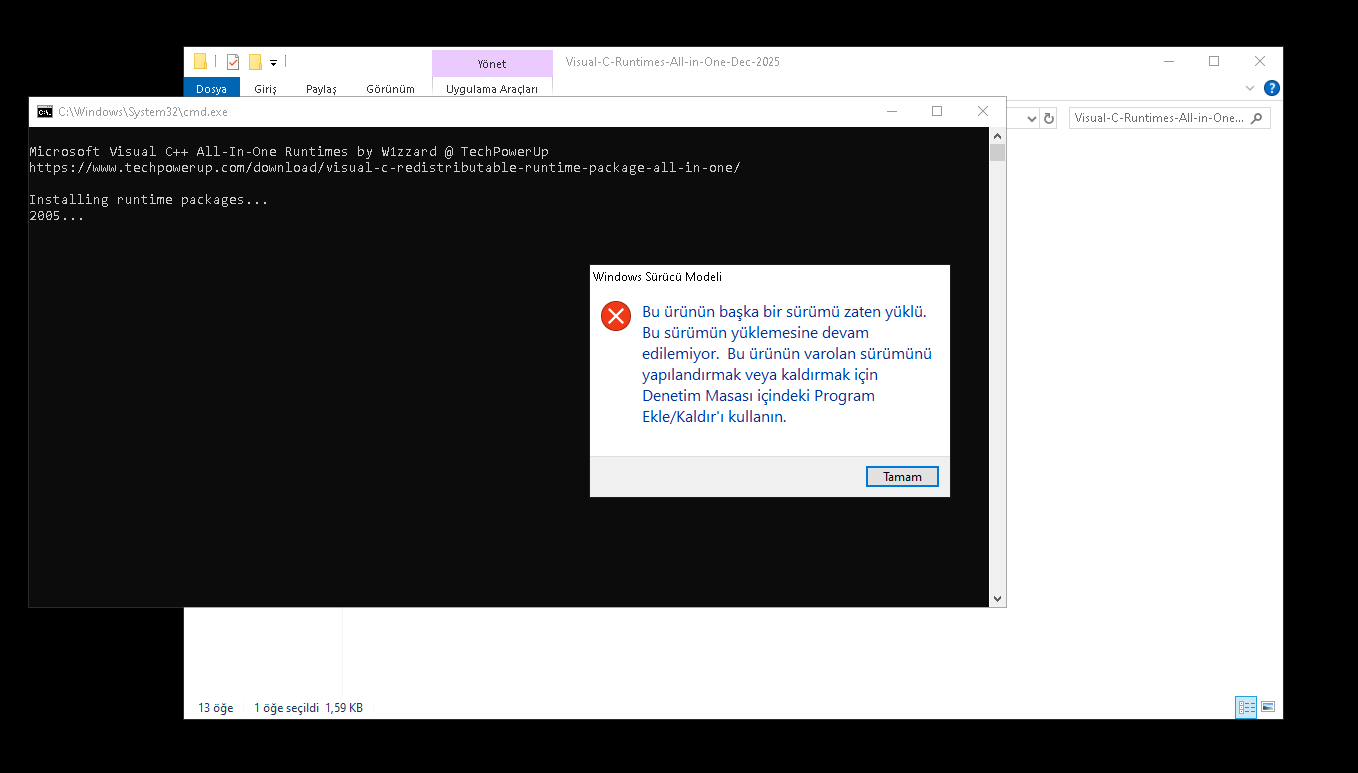
Task: Expand the Explorer ribbon with the chevron
Action: click(1249, 88)
